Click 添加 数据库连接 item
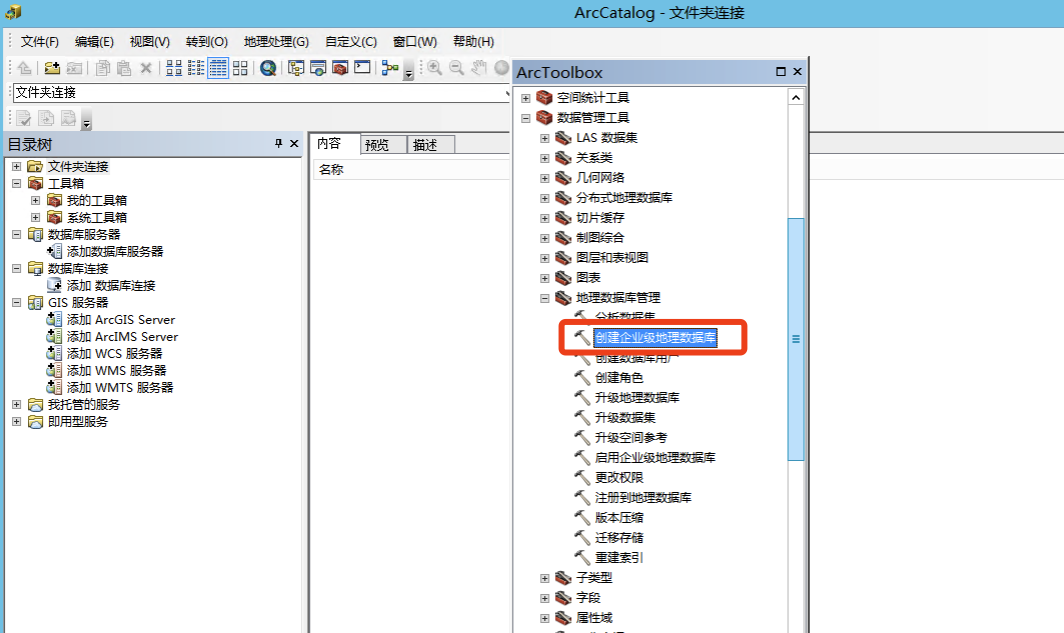The height and width of the screenshot is (633, 1064). (111, 286)
